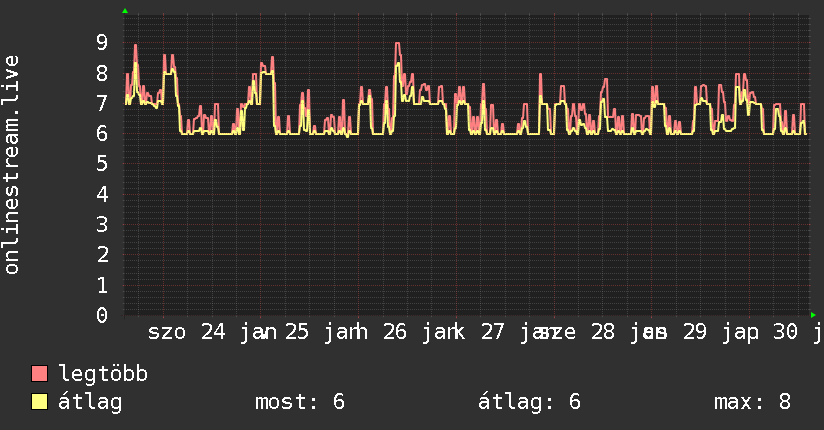Click the onlinestream.live vertical axis title
Image resolution: width=824 pixels, height=430 pixels.
click(x=12, y=165)
